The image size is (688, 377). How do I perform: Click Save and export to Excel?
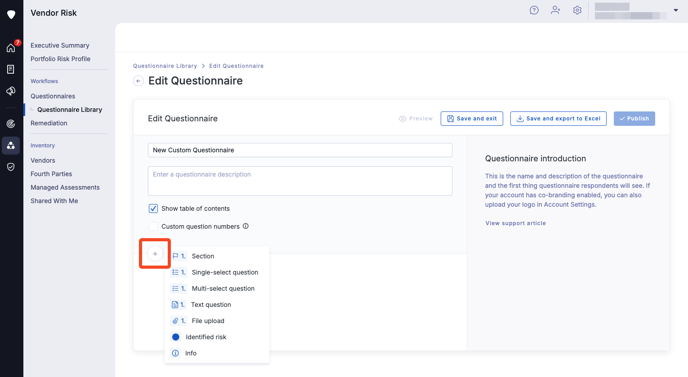tap(558, 118)
